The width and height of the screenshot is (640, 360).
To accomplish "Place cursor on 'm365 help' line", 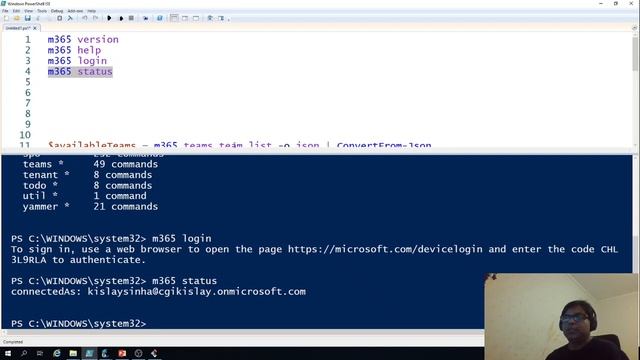I will pyautogui.click(x=74, y=50).
